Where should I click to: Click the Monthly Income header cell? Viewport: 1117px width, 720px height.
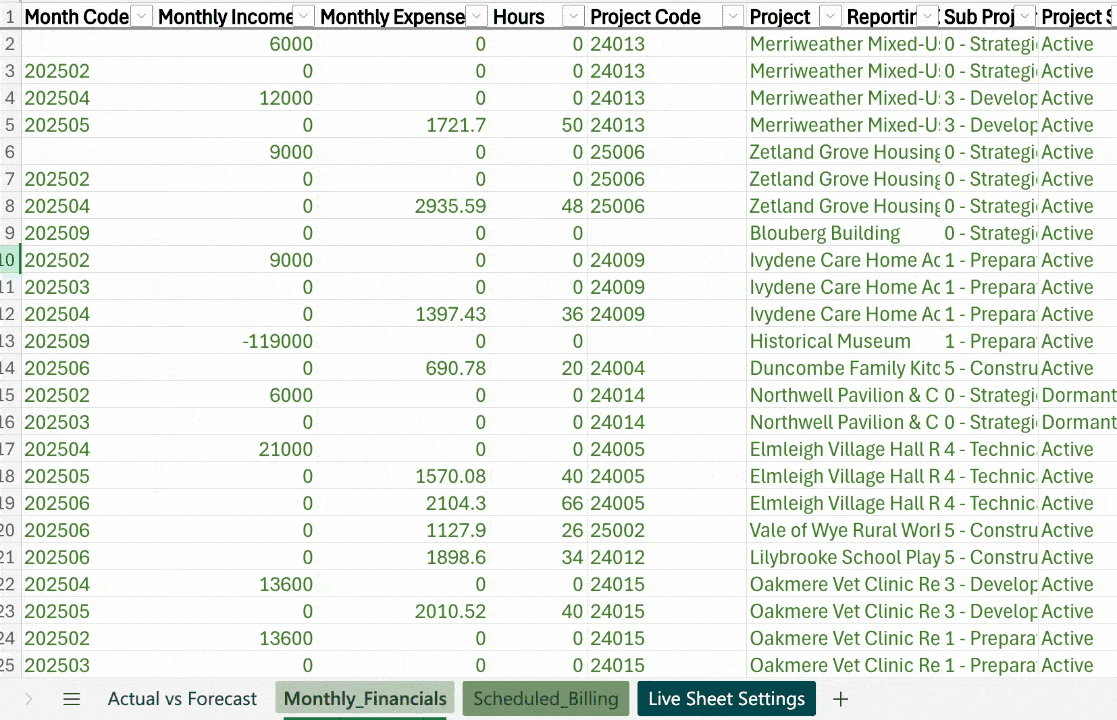(225, 16)
